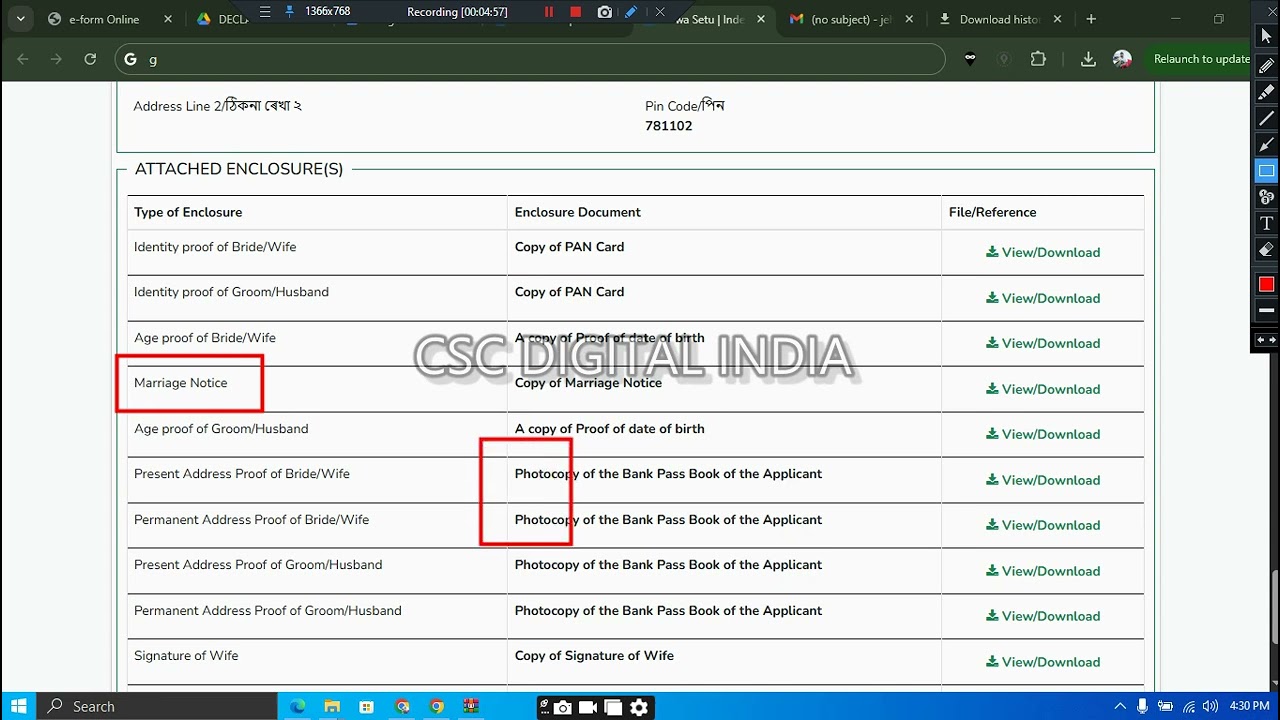Image resolution: width=1280 pixels, height=720 pixels.
Task: Show hidden system tray icons
Action: click(x=1120, y=706)
